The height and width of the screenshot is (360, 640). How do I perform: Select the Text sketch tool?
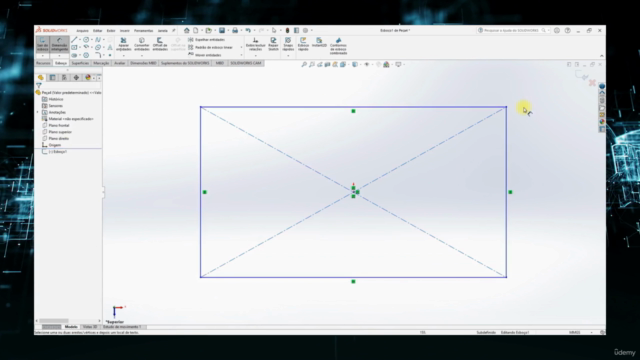click(x=110, y=47)
